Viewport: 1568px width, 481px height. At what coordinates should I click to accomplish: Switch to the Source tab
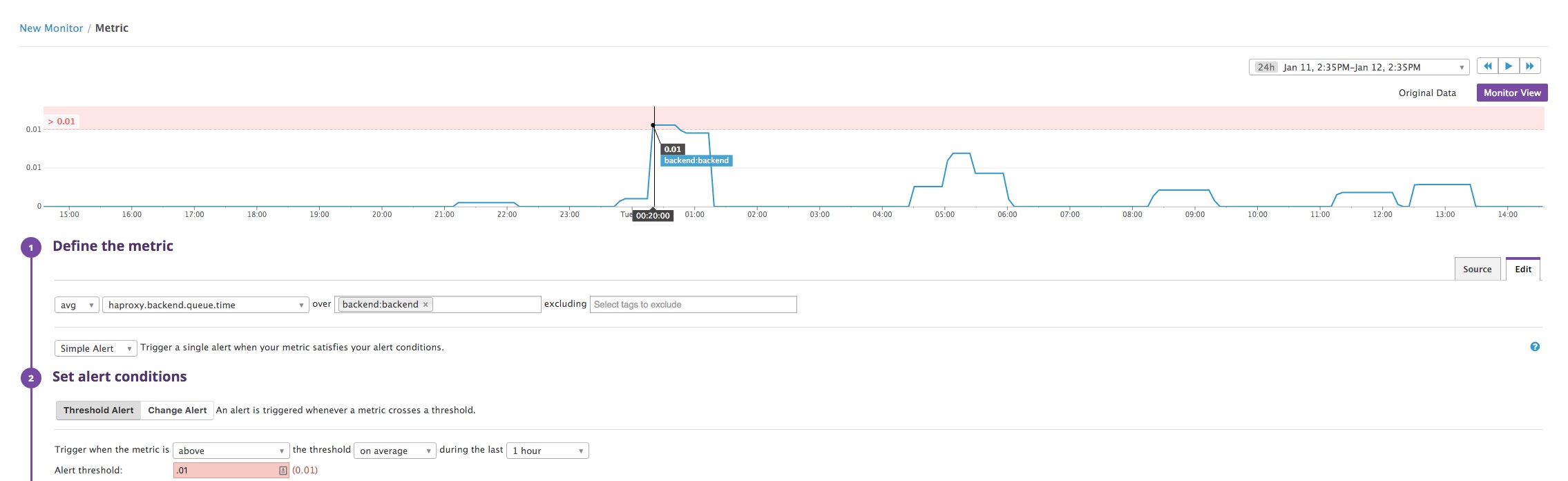pos(1477,270)
